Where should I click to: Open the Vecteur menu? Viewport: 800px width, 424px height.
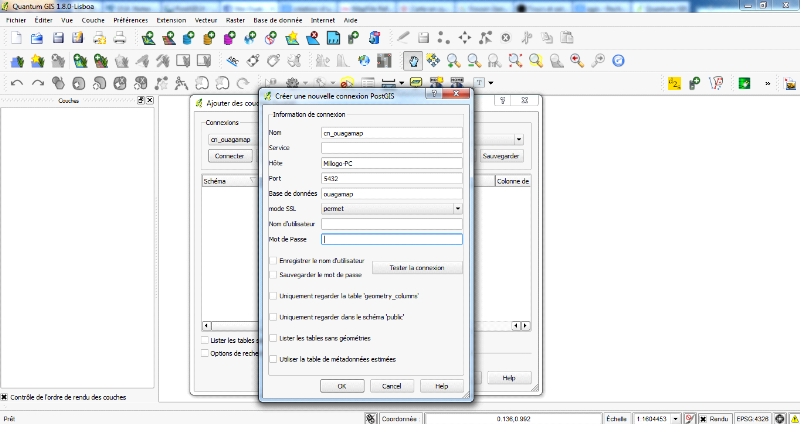206,19
